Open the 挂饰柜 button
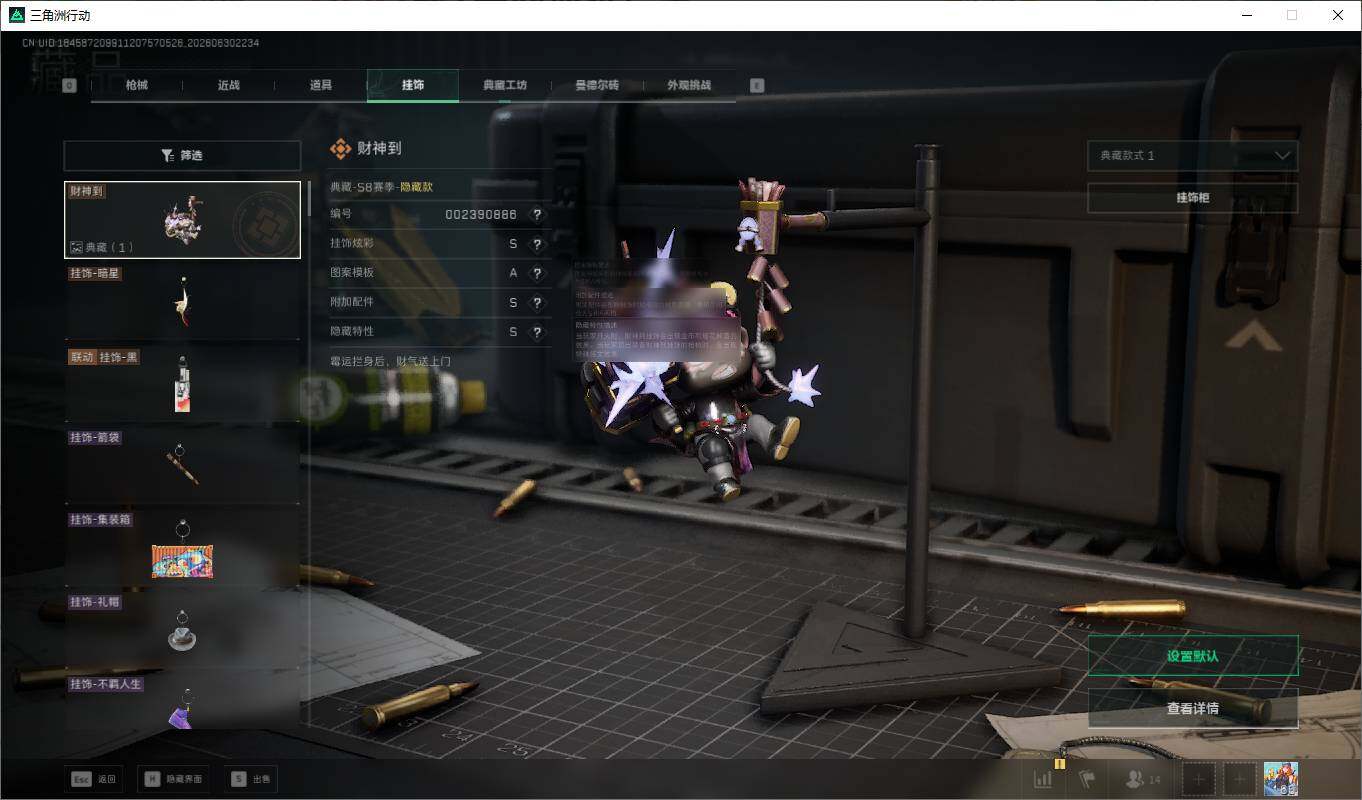1362x800 pixels. [x=1193, y=198]
